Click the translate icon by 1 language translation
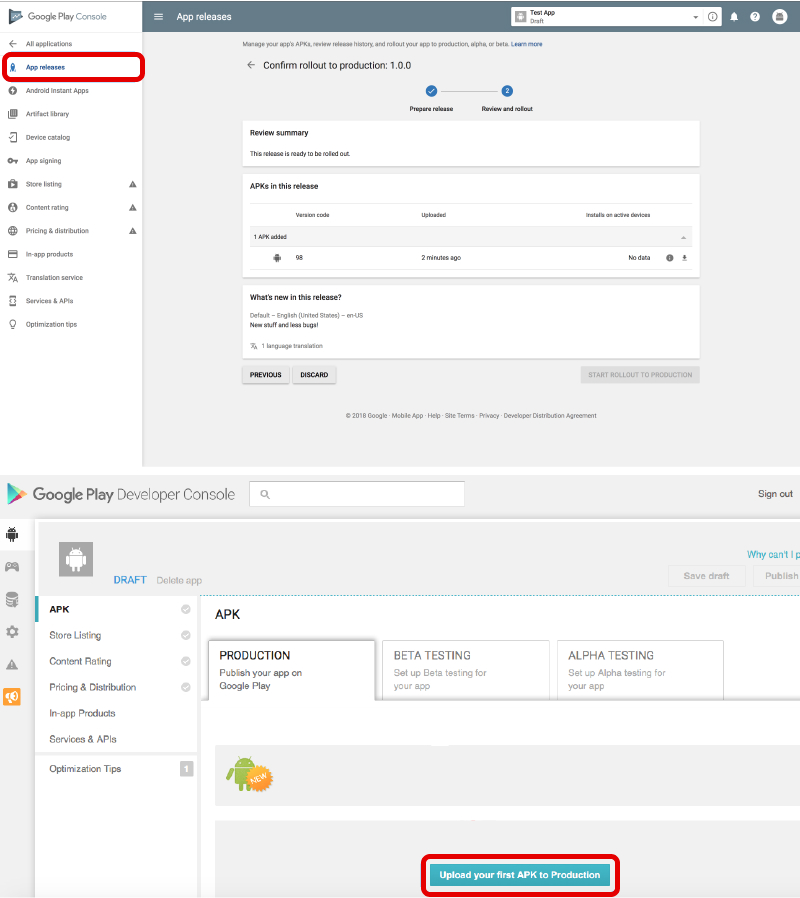This screenshot has width=800, height=898. [x=254, y=346]
